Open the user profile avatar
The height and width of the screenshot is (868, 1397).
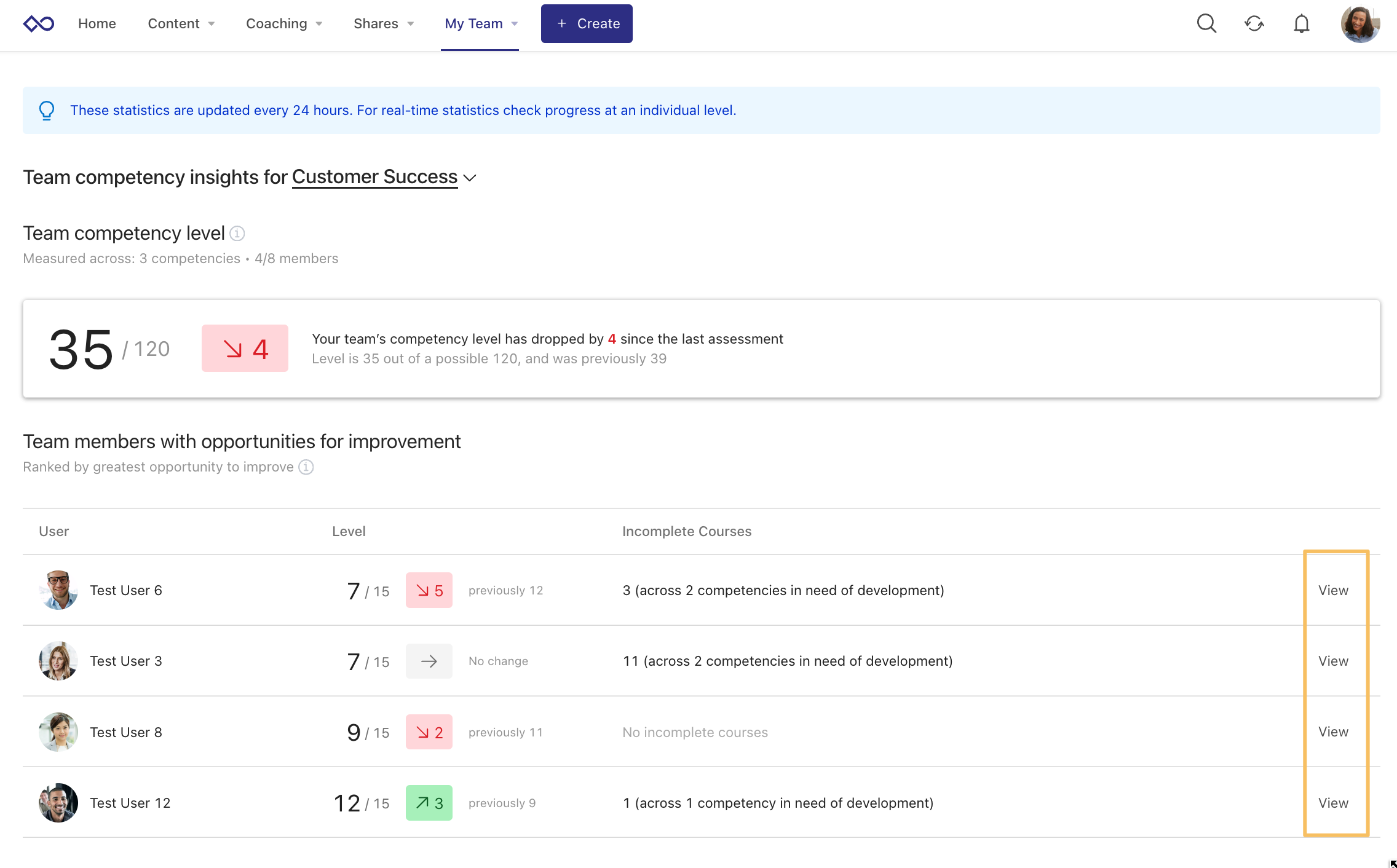point(1360,24)
